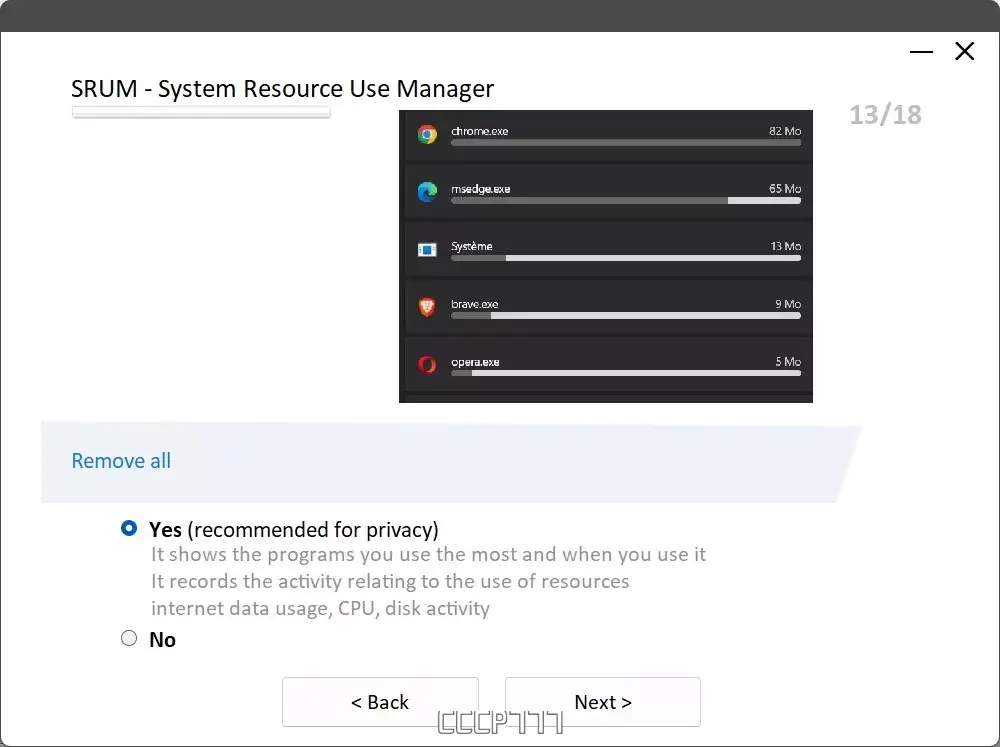Click the Microsoft Edge icon beside msedge.exe

(426, 189)
